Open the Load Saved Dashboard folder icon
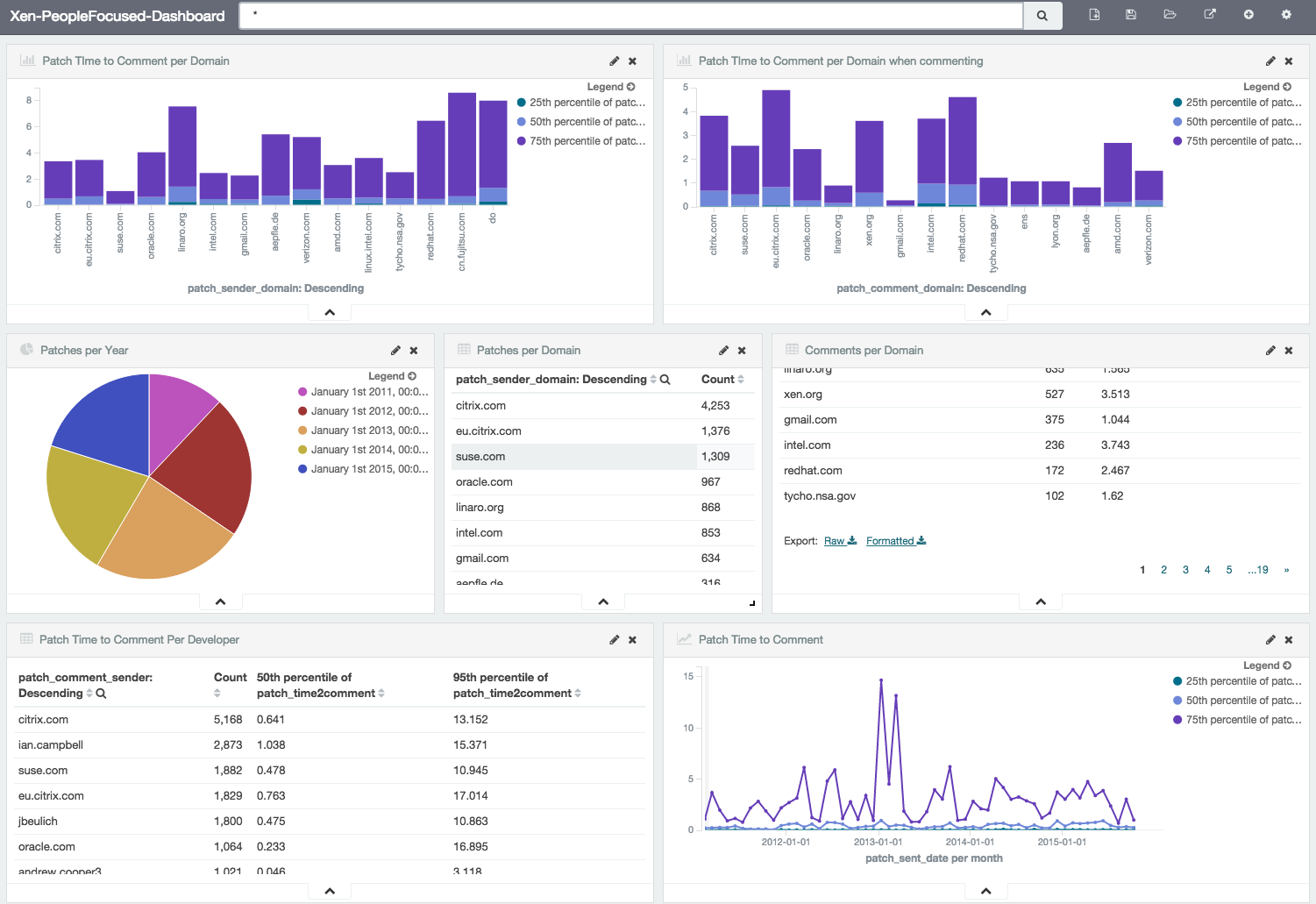The width and height of the screenshot is (1316, 904). point(1170,15)
